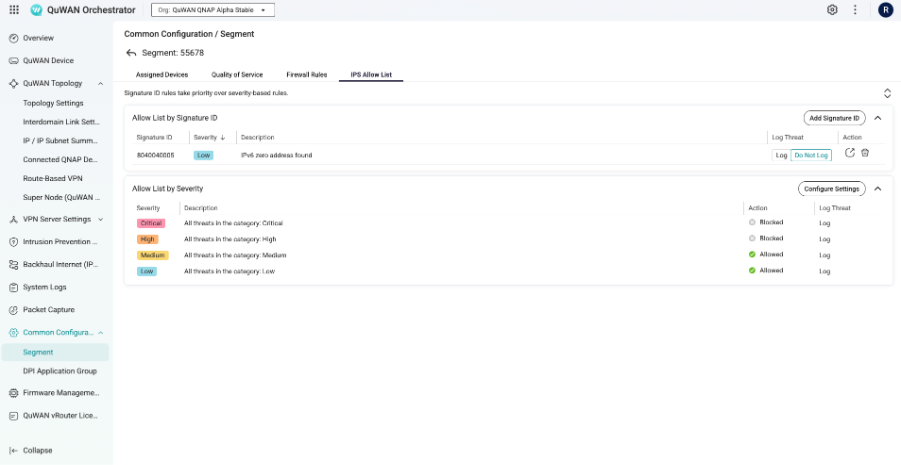Click the Configure Settings button
This screenshot has width=901, height=465.
[831, 188]
